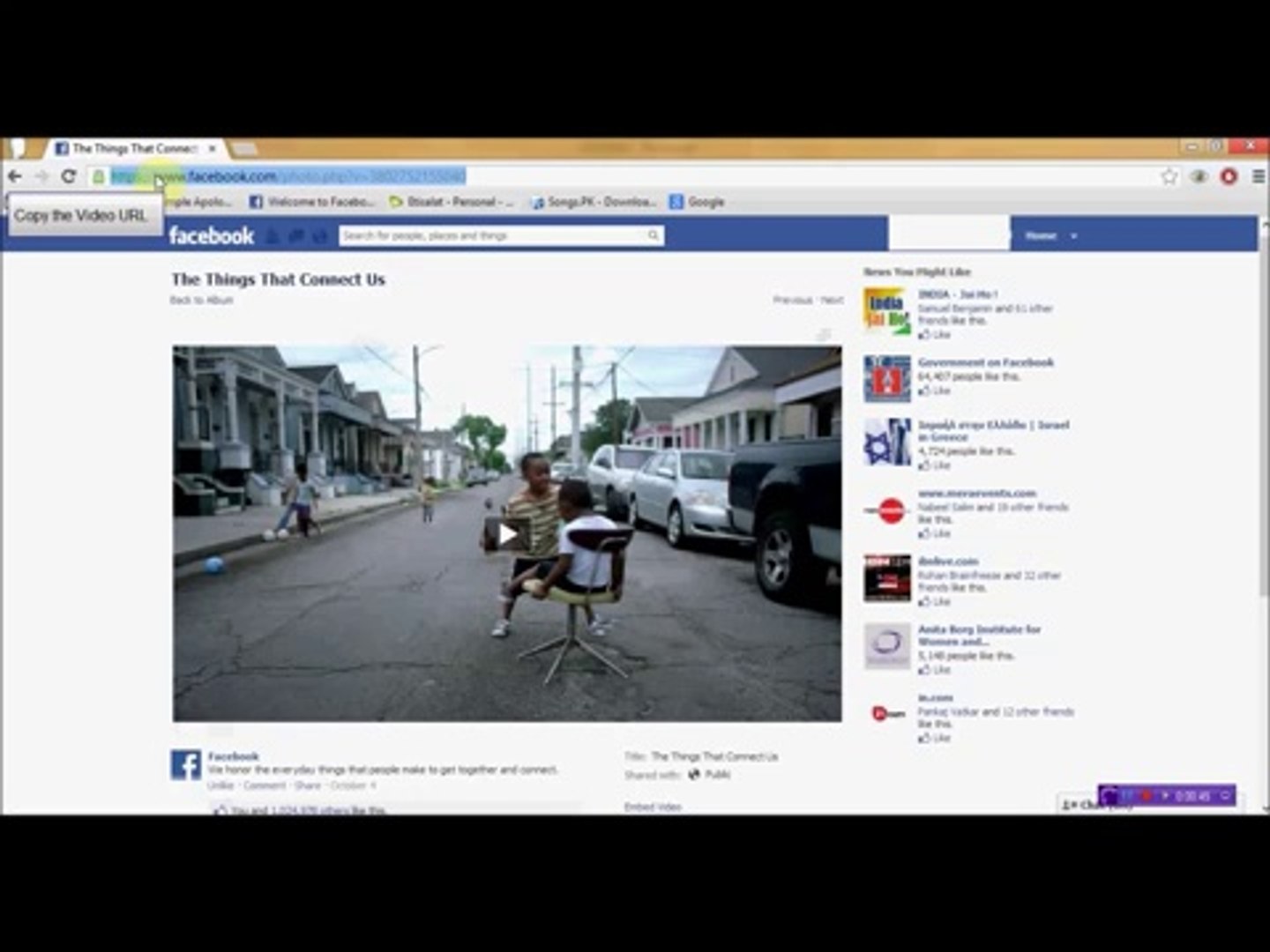Open the account dropdown arrow next to Home
The width and height of the screenshot is (1270, 952).
click(1073, 236)
